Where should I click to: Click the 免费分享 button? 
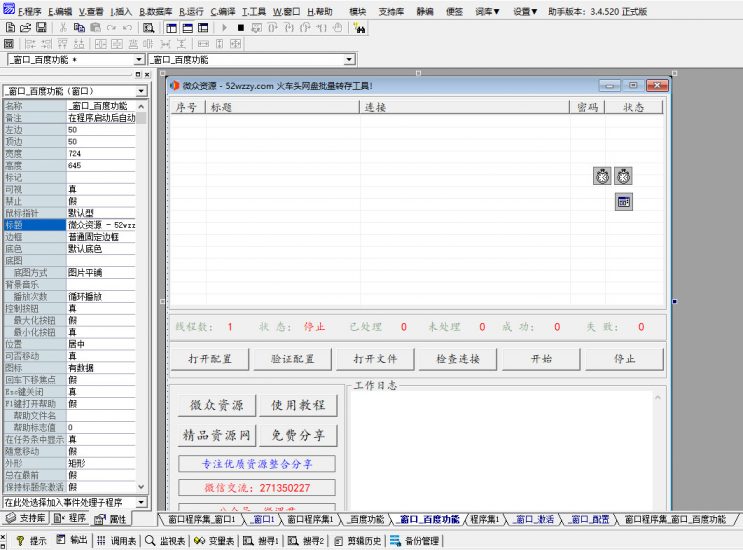coord(298,435)
